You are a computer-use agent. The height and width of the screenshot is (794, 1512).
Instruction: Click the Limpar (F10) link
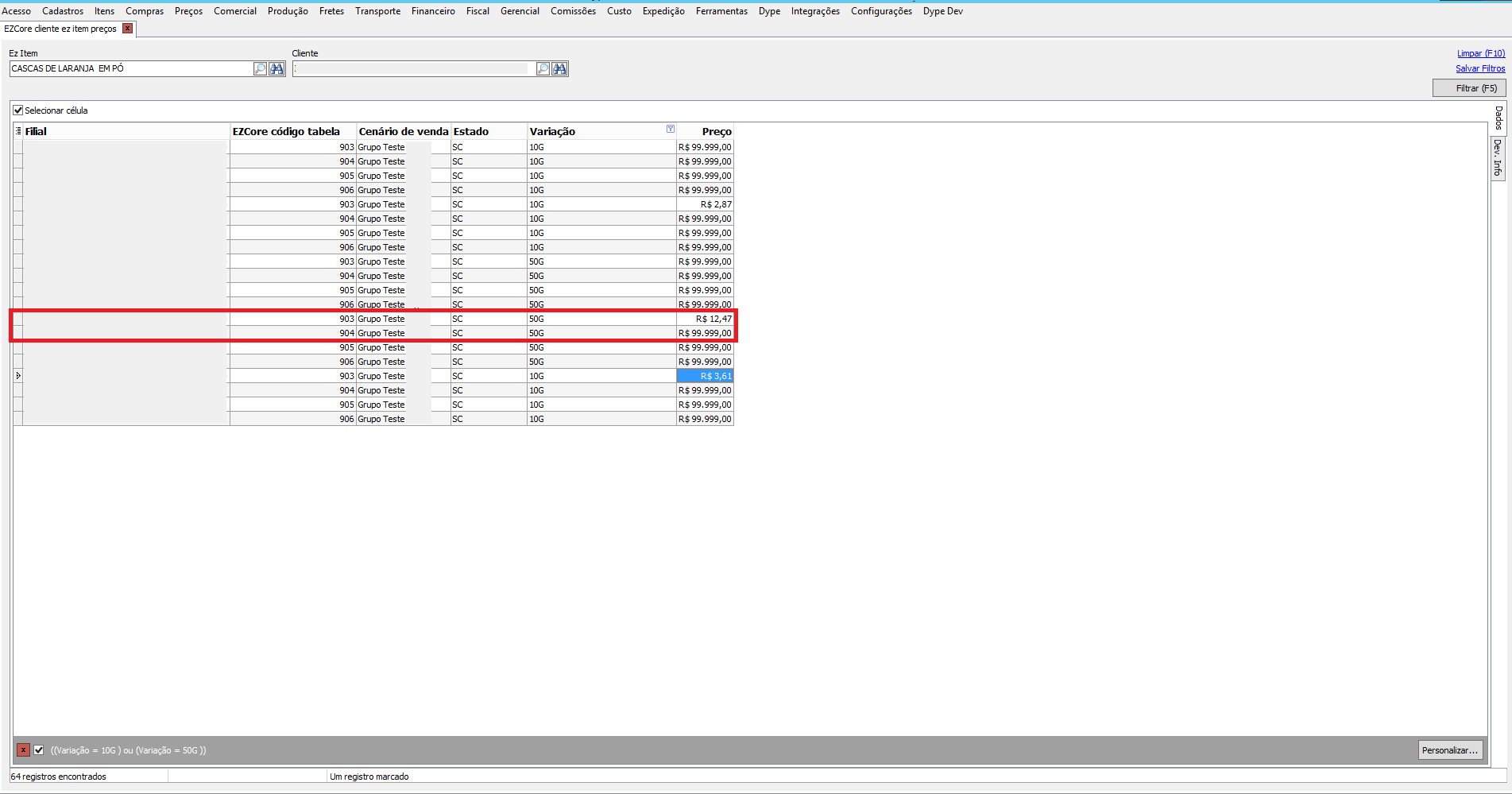pos(1481,53)
